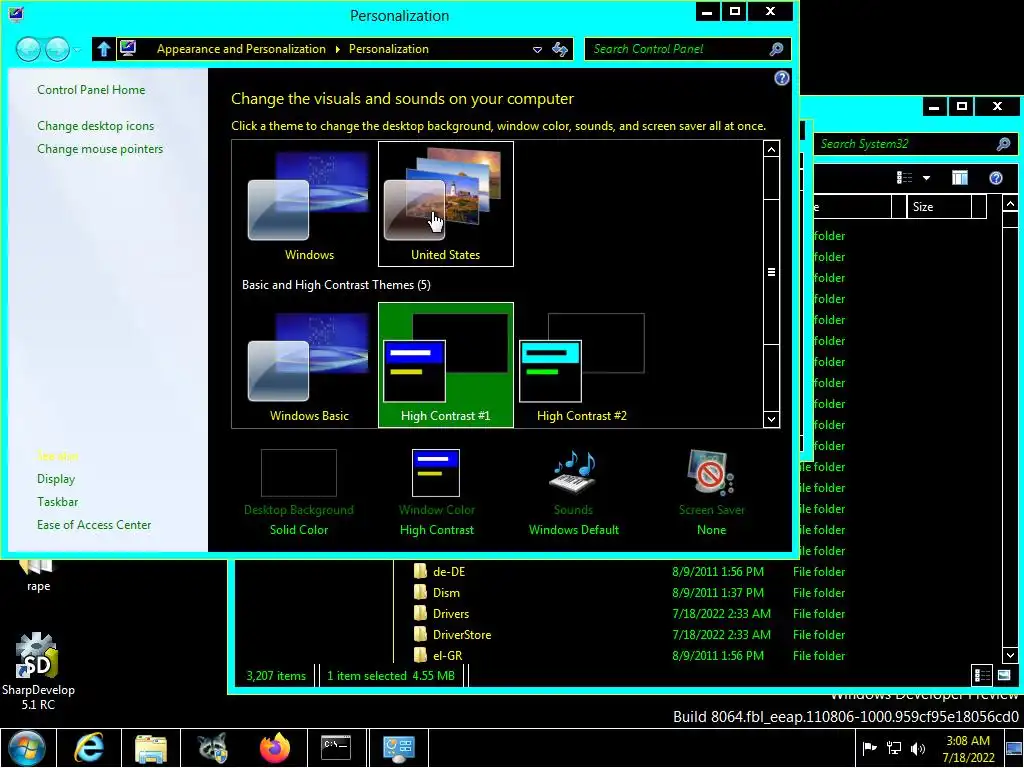Open Change mouse pointers link
This screenshot has width=1024, height=768.
100,149
